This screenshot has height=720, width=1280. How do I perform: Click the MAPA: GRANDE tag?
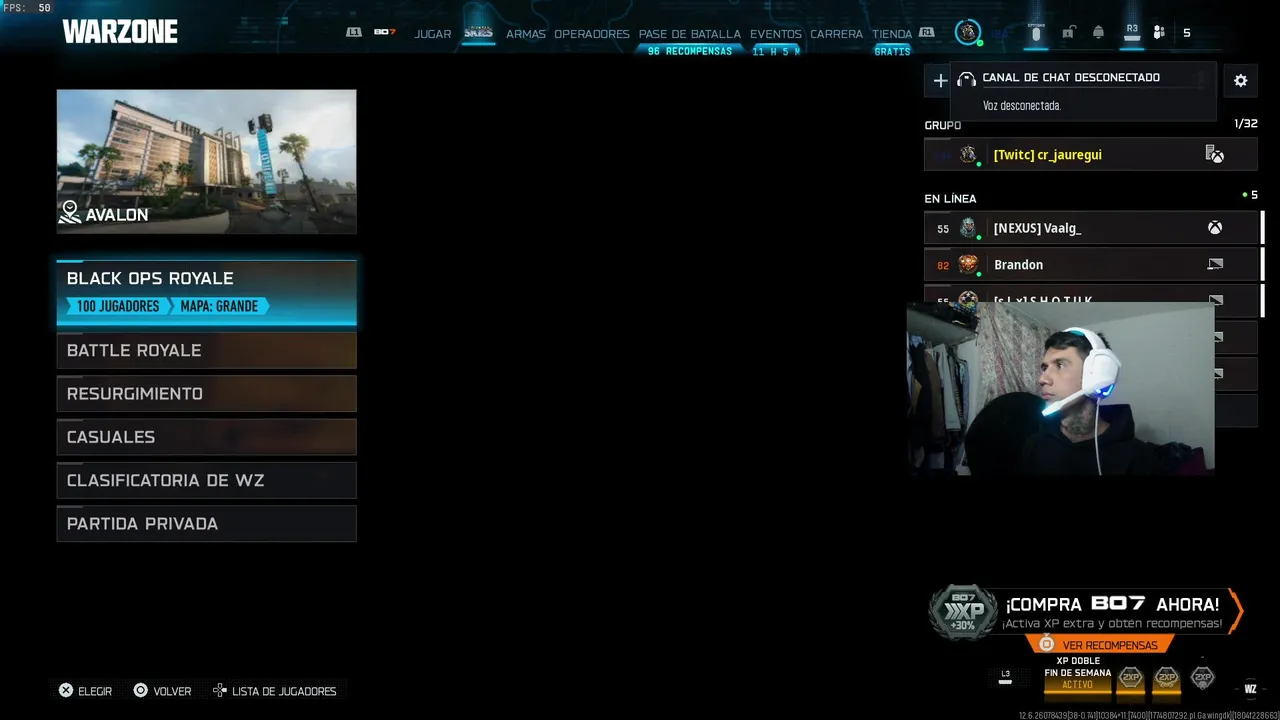tap(219, 306)
